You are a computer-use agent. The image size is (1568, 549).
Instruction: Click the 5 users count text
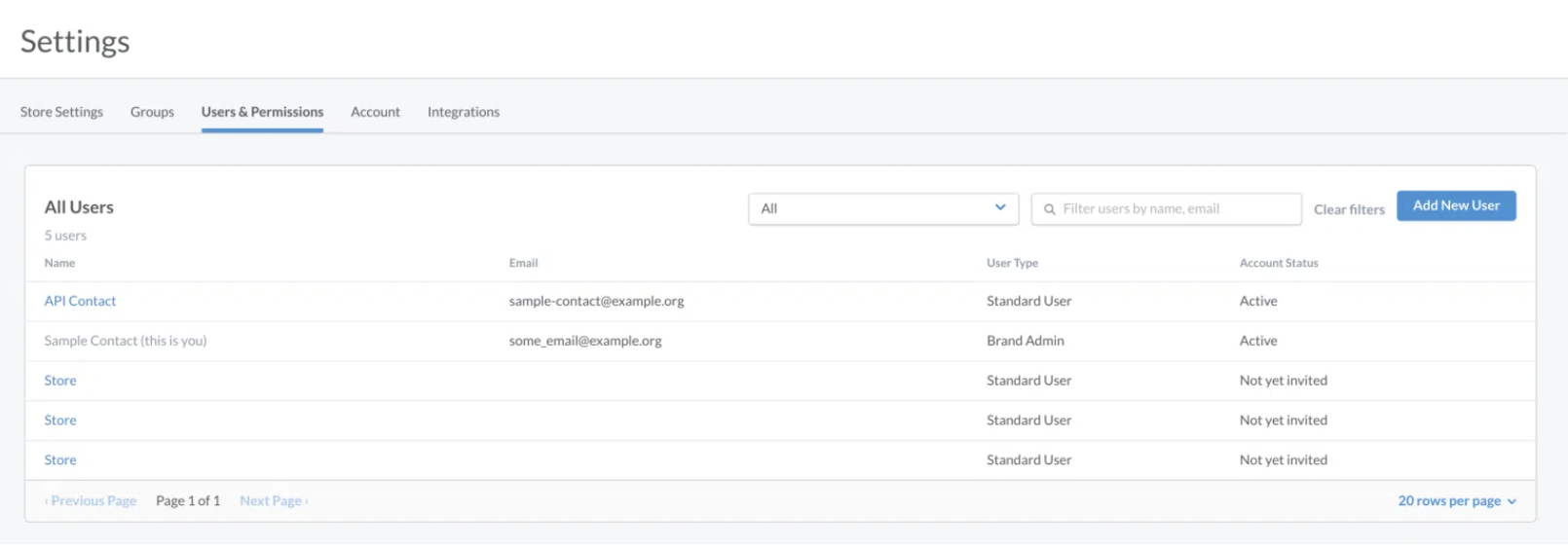[x=65, y=236]
